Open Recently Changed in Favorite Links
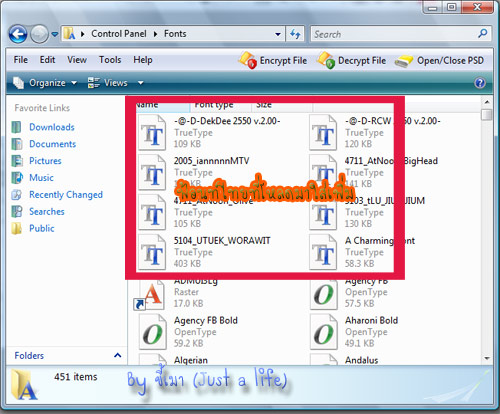This screenshot has height=414, width=500. point(66,195)
